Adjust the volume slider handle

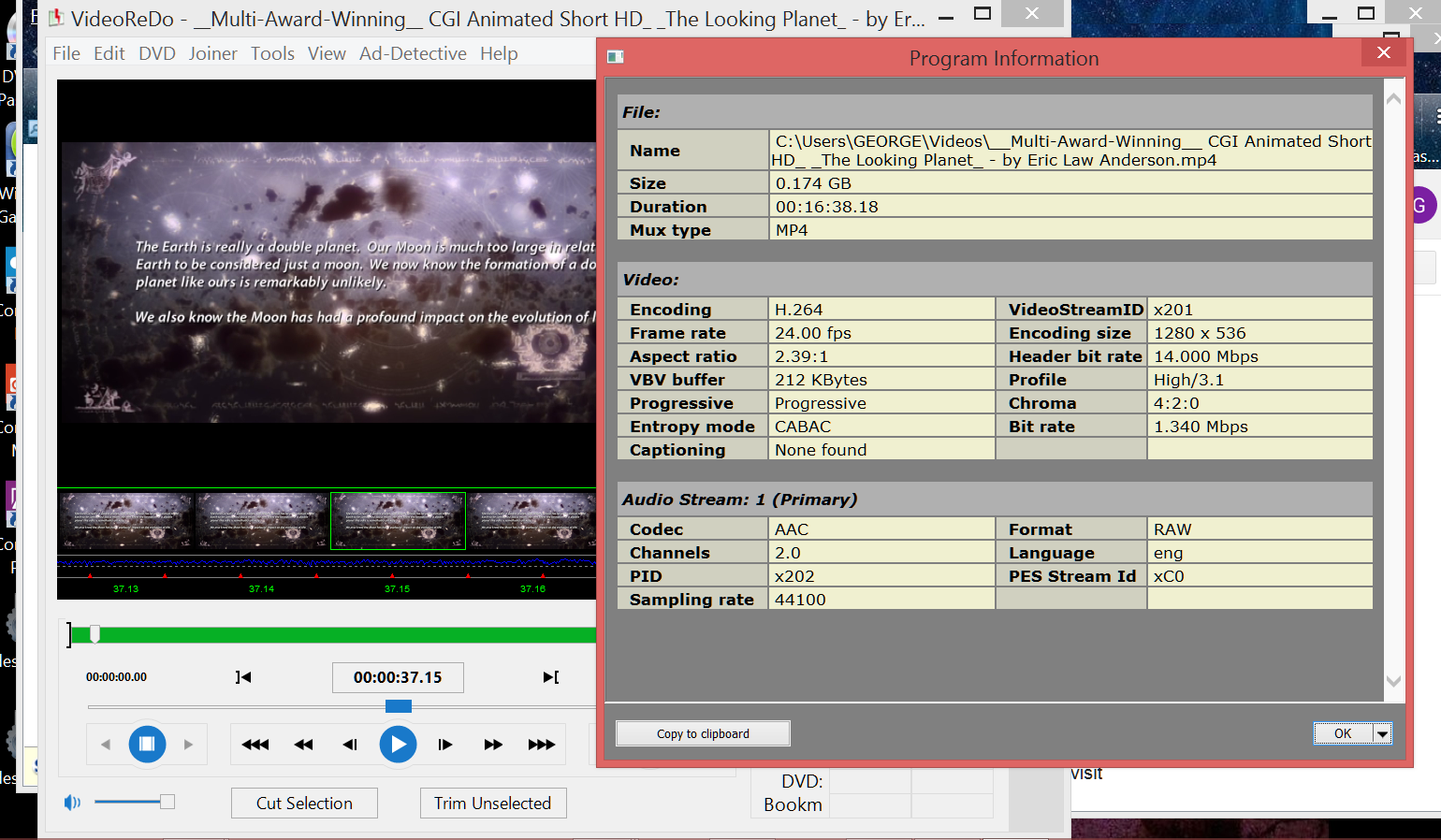tap(167, 802)
